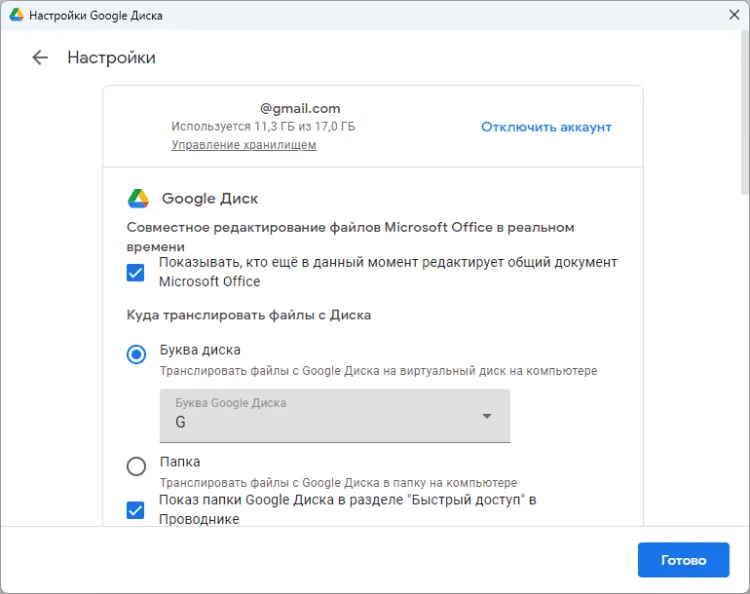
Task: Click the storage usage text 11,3 ГБ
Action: 262,127
